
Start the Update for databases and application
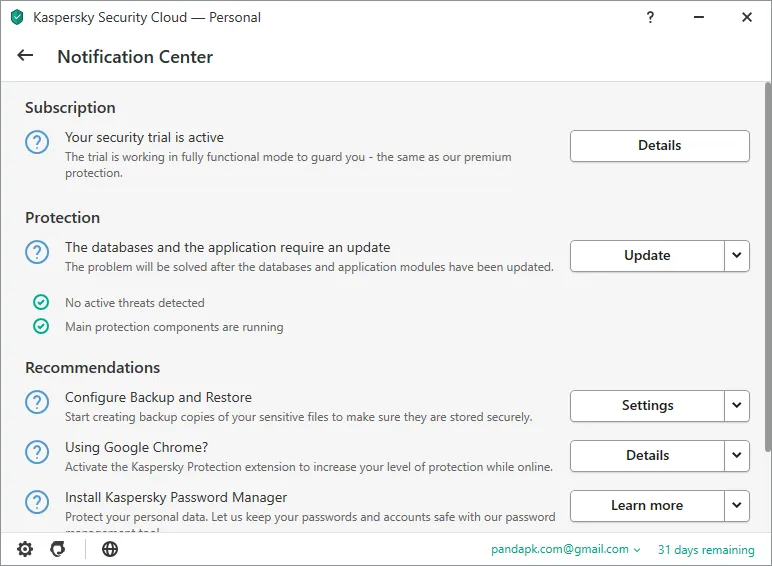647,255
